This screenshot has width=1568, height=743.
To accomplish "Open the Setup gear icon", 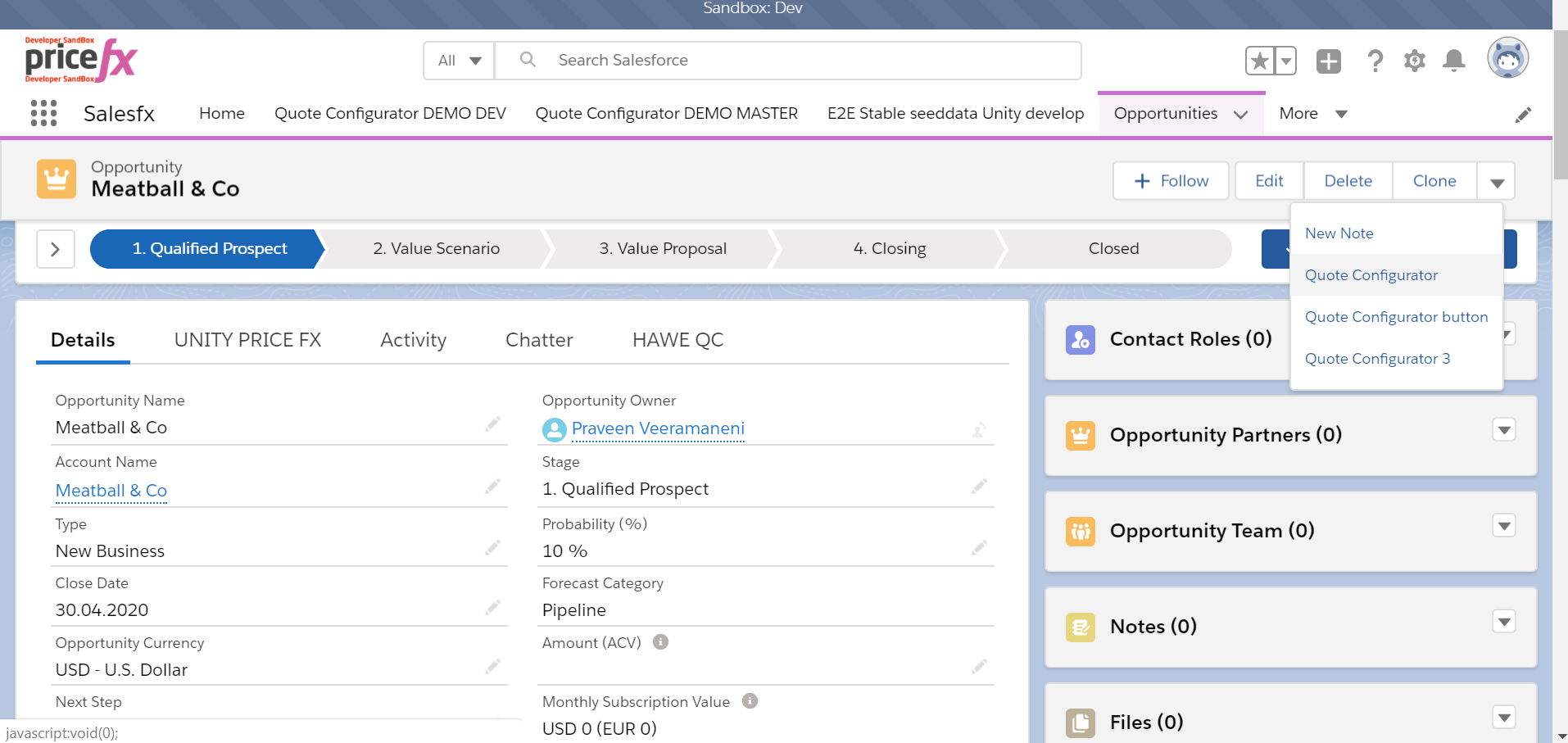I will 1414,61.
